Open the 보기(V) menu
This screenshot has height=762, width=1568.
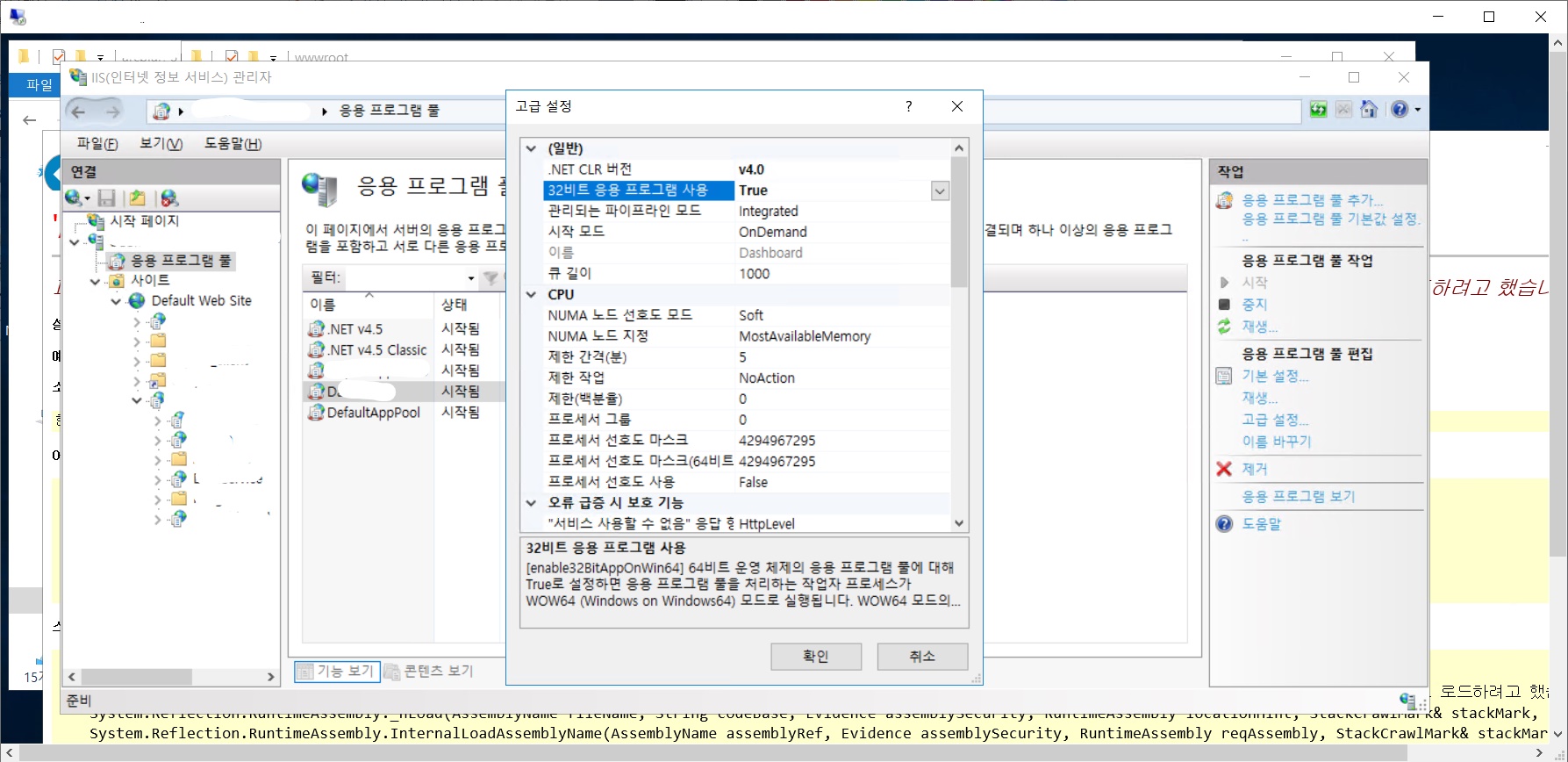pyautogui.click(x=161, y=143)
